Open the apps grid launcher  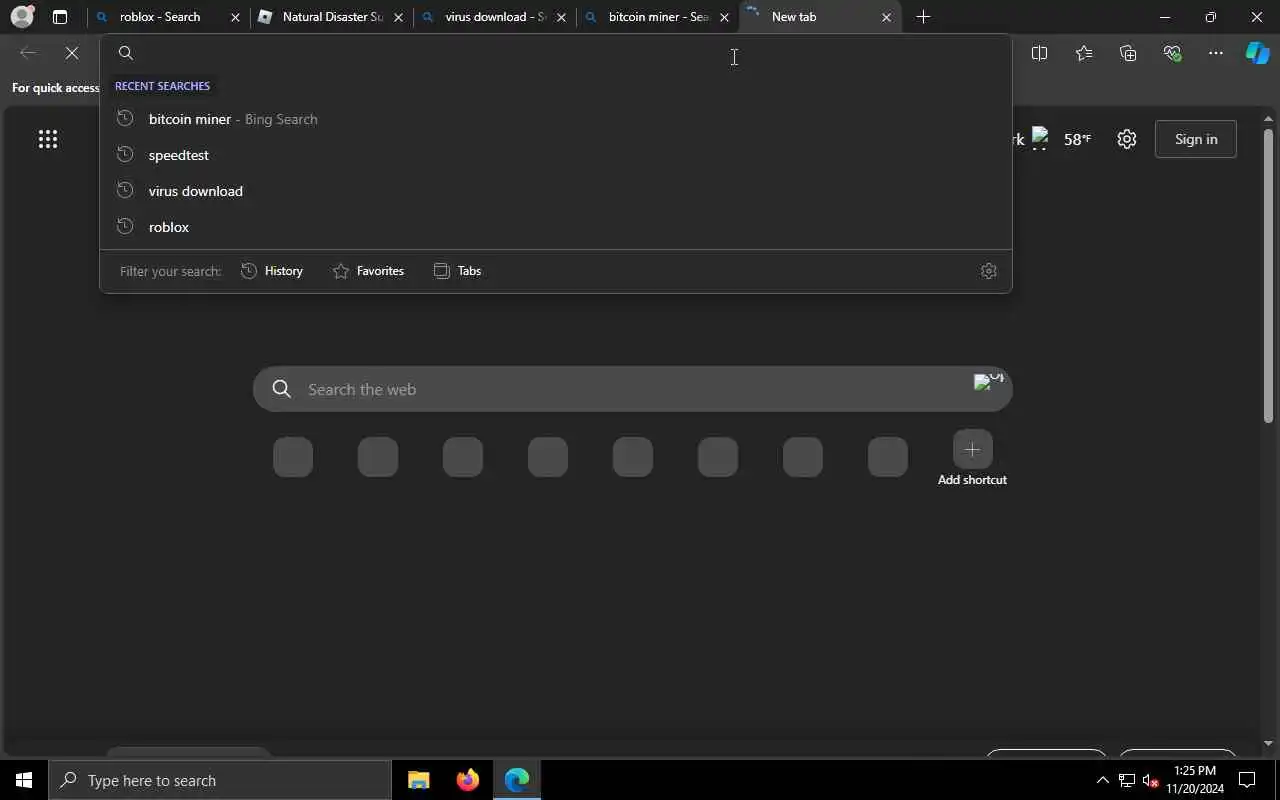48,139
